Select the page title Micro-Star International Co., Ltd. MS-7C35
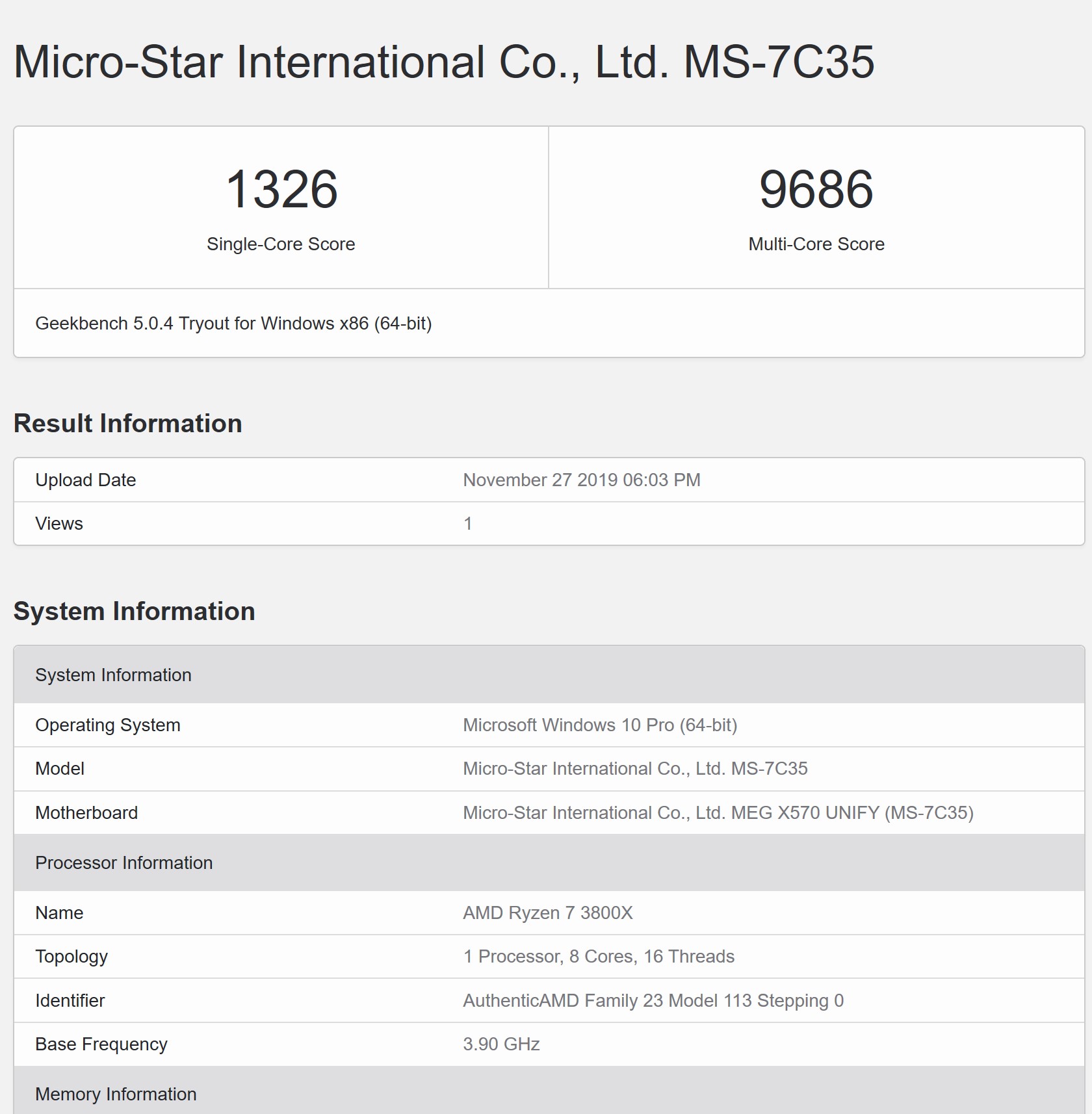Viewport: 1092px width, 1114px height. [444, 62]
